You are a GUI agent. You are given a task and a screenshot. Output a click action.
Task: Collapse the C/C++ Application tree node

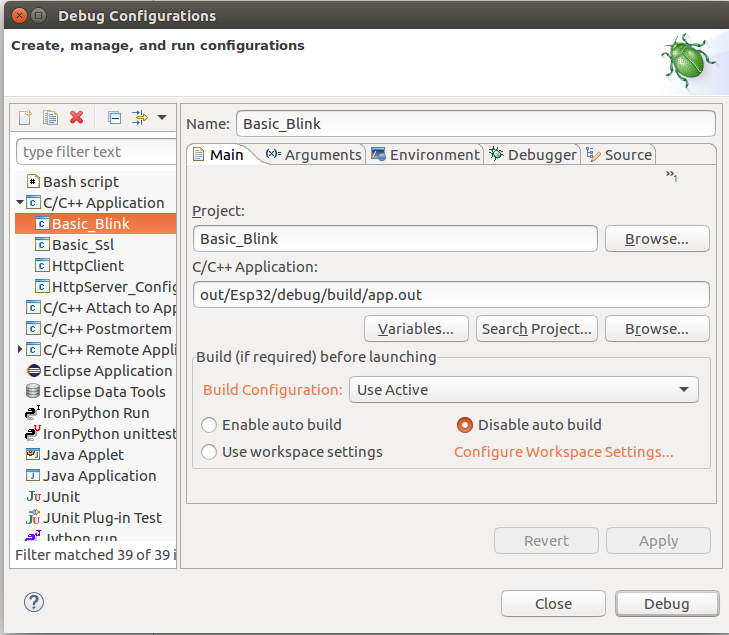[x=20, y=203]
